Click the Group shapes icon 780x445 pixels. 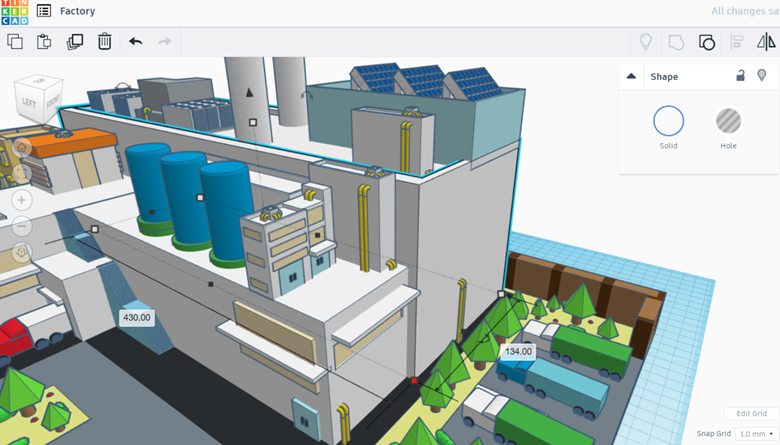(676, 42)
